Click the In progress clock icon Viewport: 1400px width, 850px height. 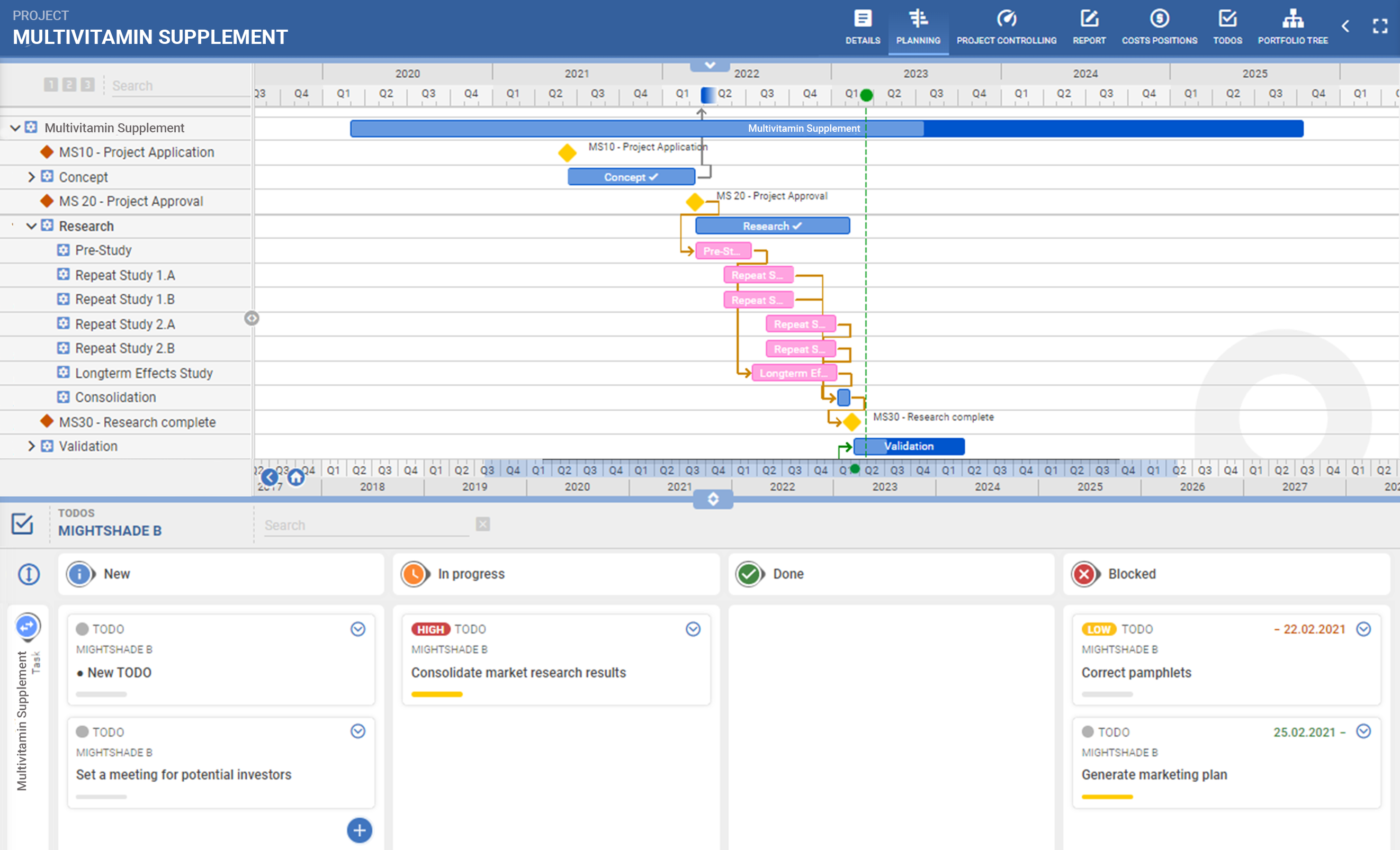coord(414,575)
